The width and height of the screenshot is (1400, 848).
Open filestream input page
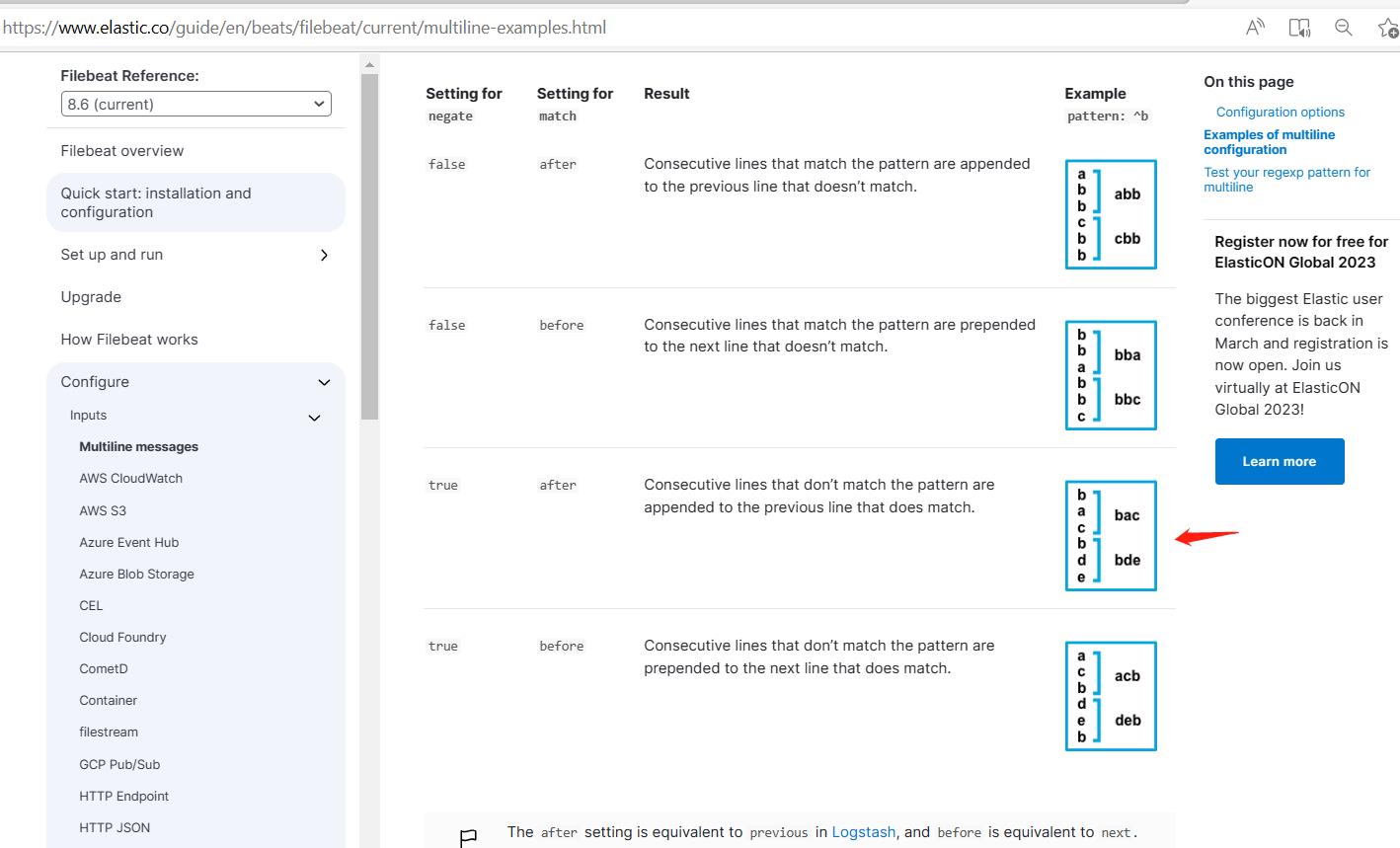point(109,732)
